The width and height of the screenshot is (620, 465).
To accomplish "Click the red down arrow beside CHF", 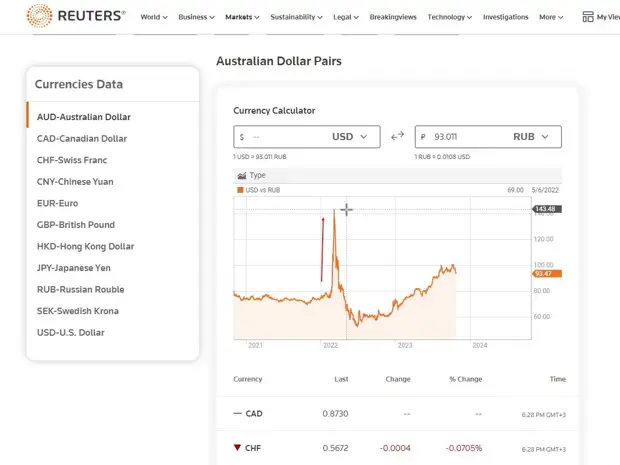I will pyautogui.click(x=237, y=448).
